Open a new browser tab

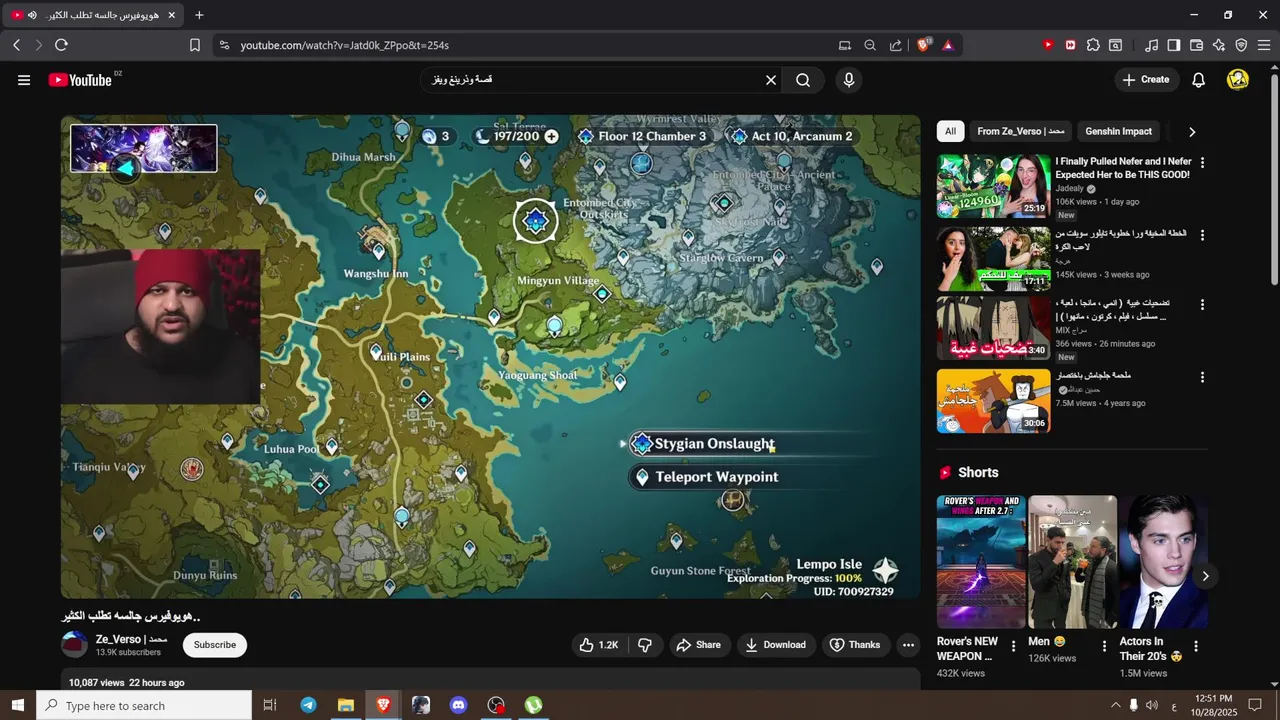tap(199, 15)
